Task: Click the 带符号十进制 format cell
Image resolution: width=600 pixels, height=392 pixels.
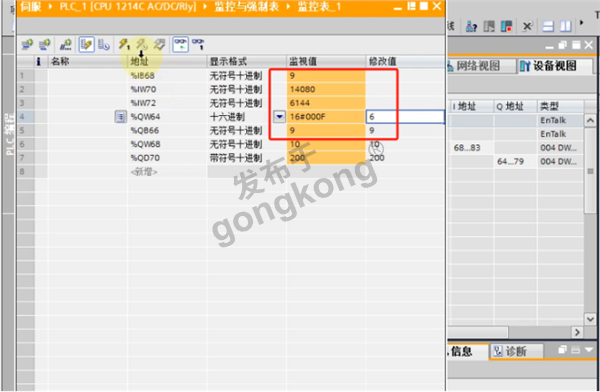Action: (x=247, y=158)
